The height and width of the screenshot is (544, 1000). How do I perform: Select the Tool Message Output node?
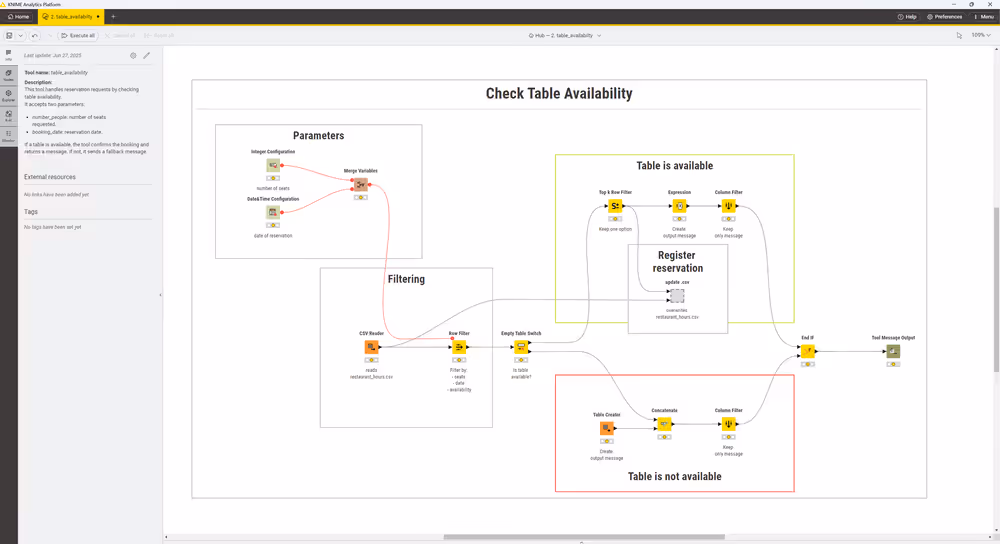tap(893, 352)
